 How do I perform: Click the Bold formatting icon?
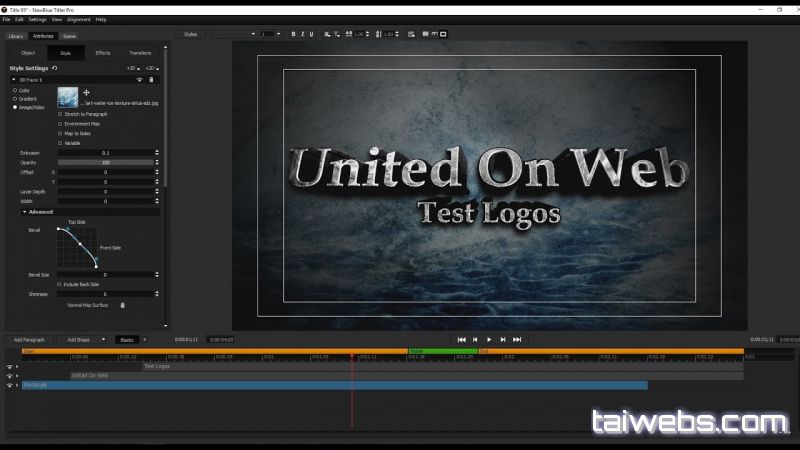click(293, 34)
